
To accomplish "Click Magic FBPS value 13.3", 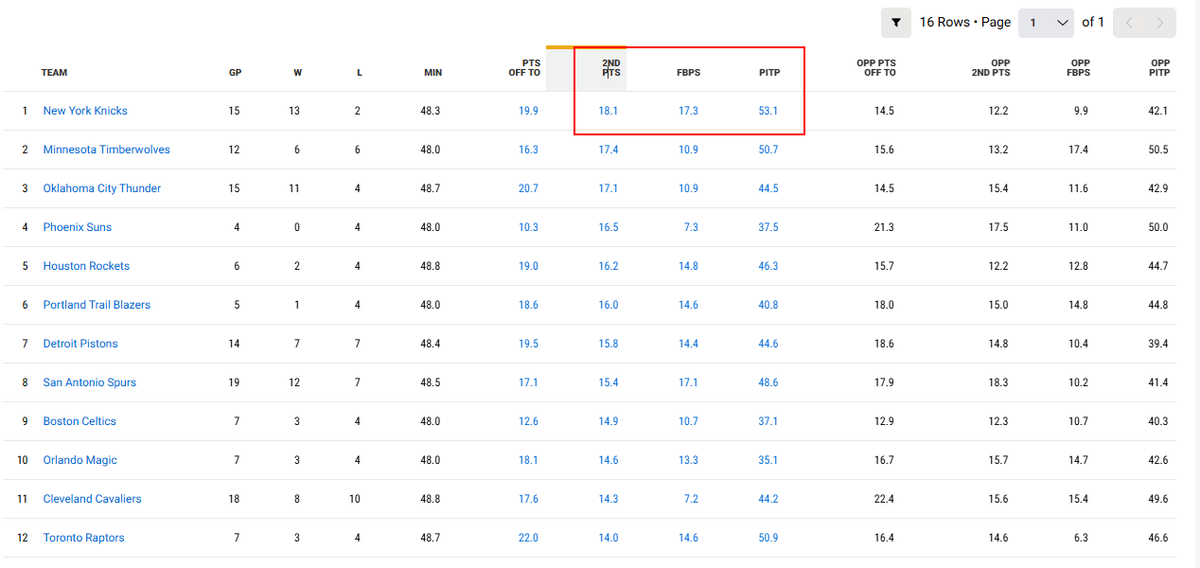I will pos(688,461).
